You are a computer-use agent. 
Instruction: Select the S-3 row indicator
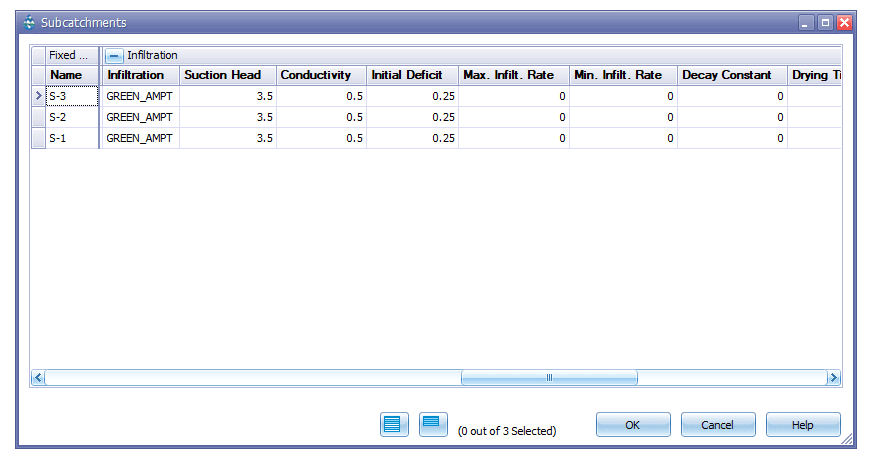38,96
